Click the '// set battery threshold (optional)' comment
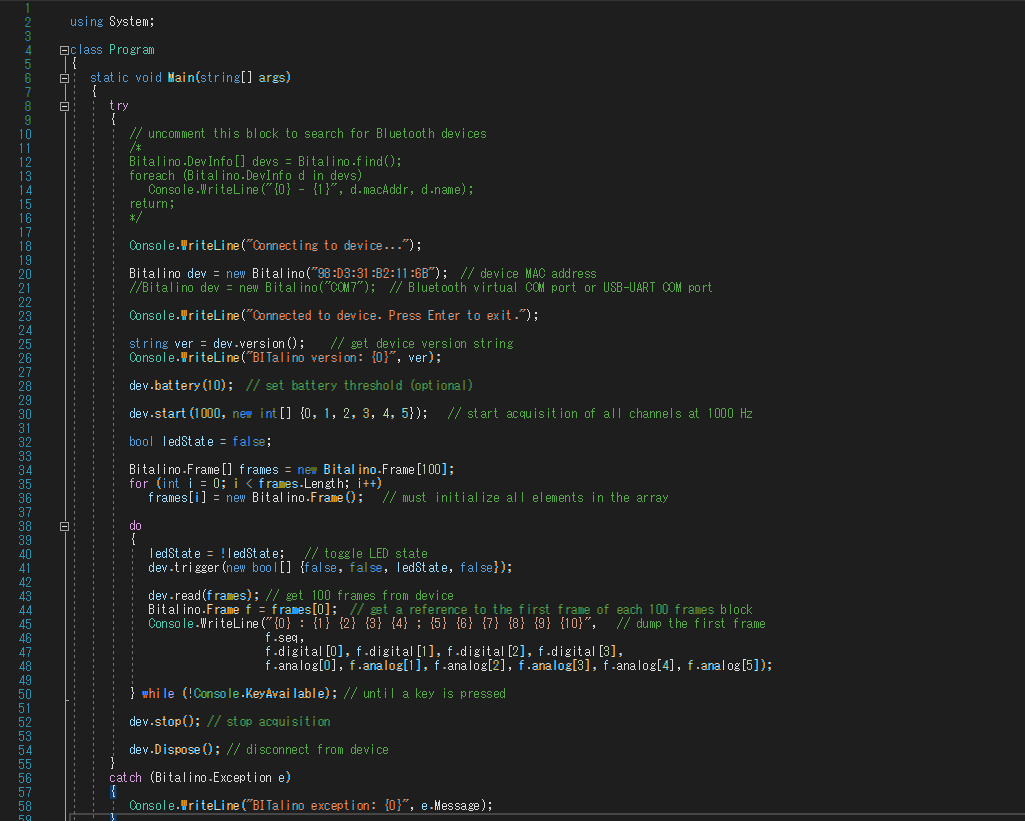The width and height of the screenshot is (1025, 821). [x=360, y=386]
